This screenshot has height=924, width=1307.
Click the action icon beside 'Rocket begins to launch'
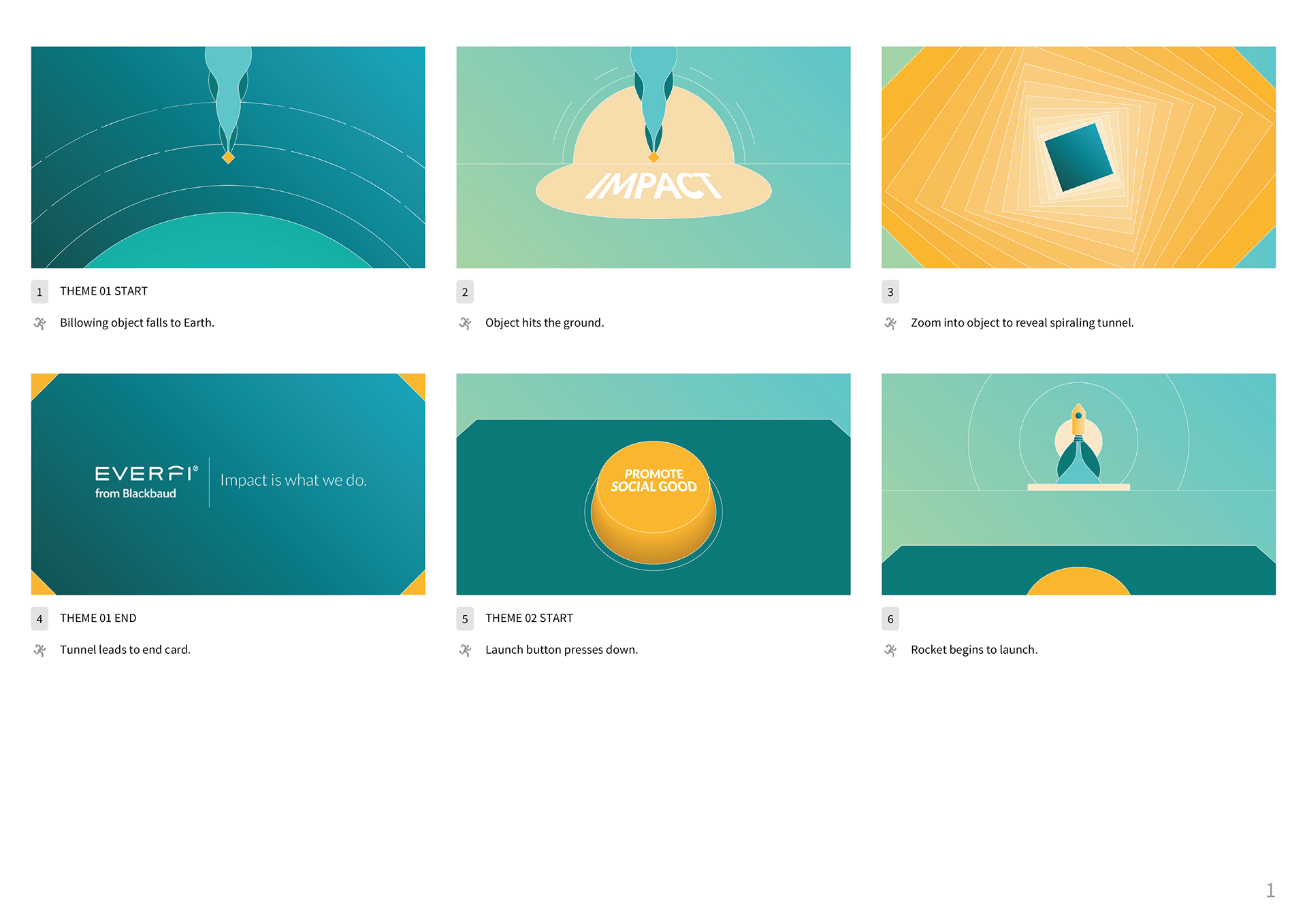pos(890,650)
